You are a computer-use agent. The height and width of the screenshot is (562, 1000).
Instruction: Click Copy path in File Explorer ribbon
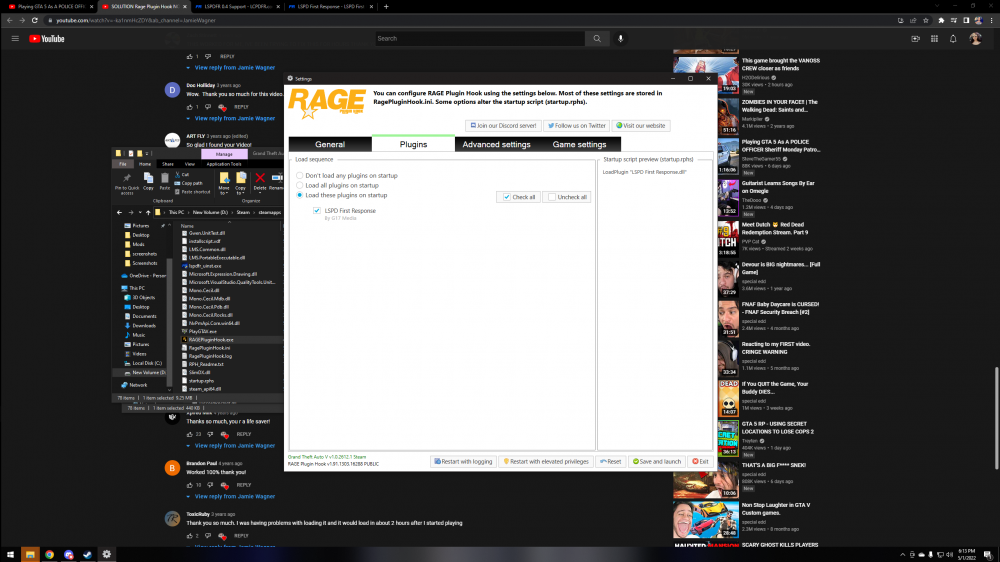point(189,183)
